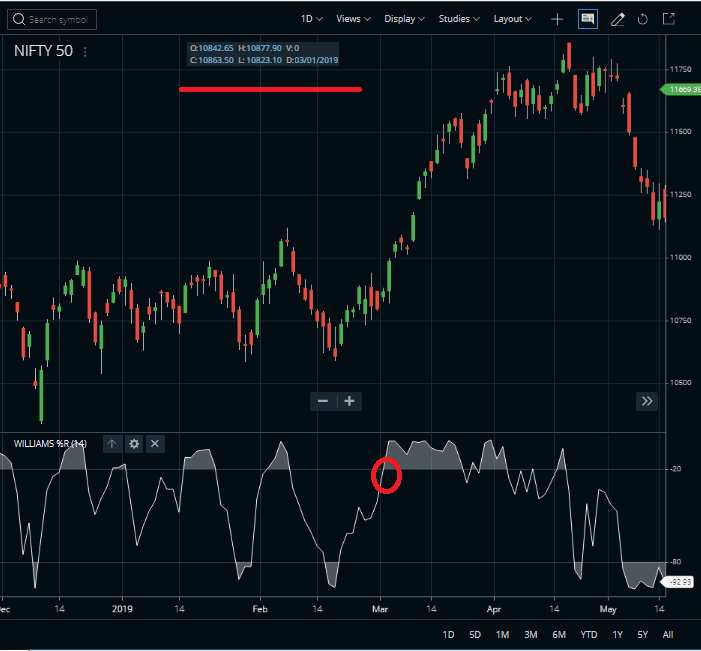Click the 11750 price axis label
This screenshot has height=651, width=701.
pos(680,69)
